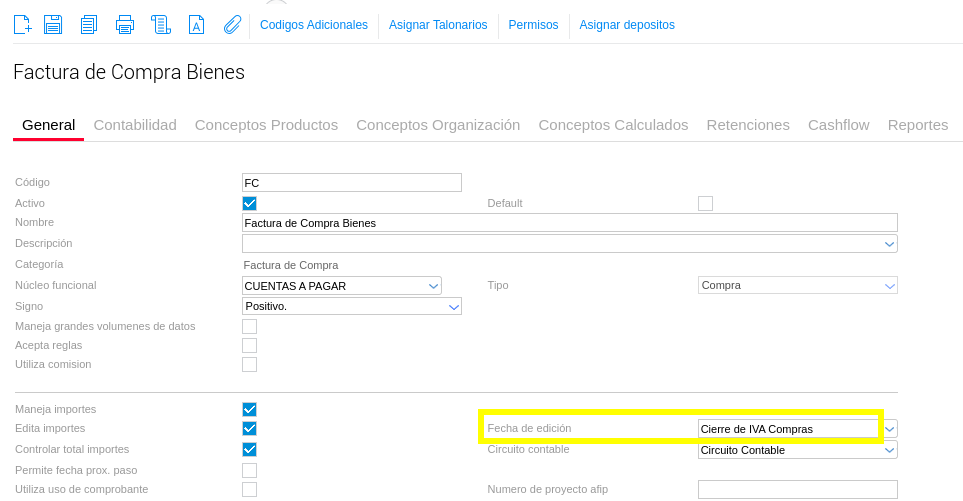
Task: Check Maneja grandes volumenes de datos
Action: [x=250, y=326]
